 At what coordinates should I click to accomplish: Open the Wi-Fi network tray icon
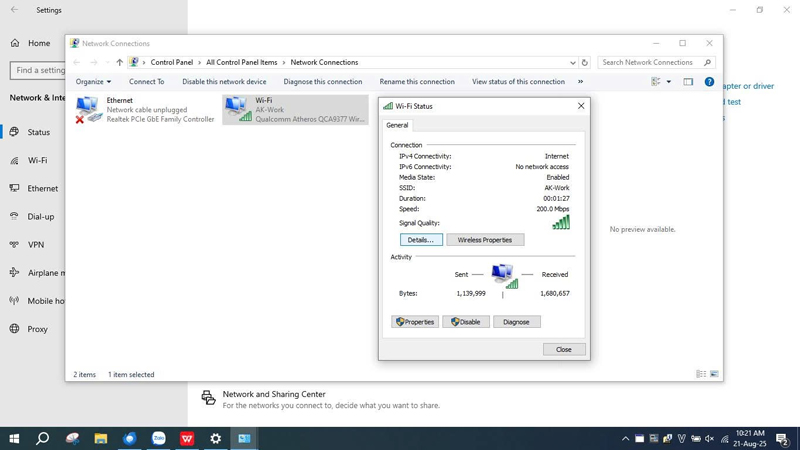click(x=724, y=439)
